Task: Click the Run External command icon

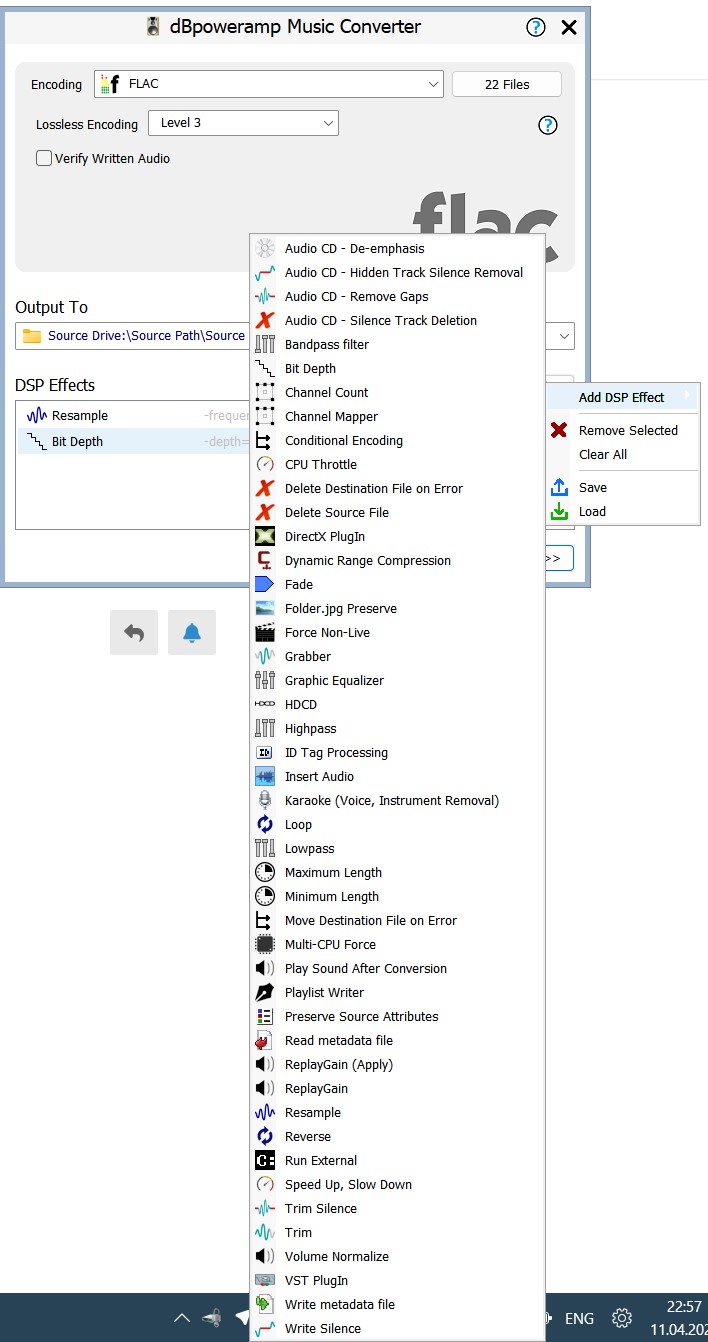Action: 265,1160
